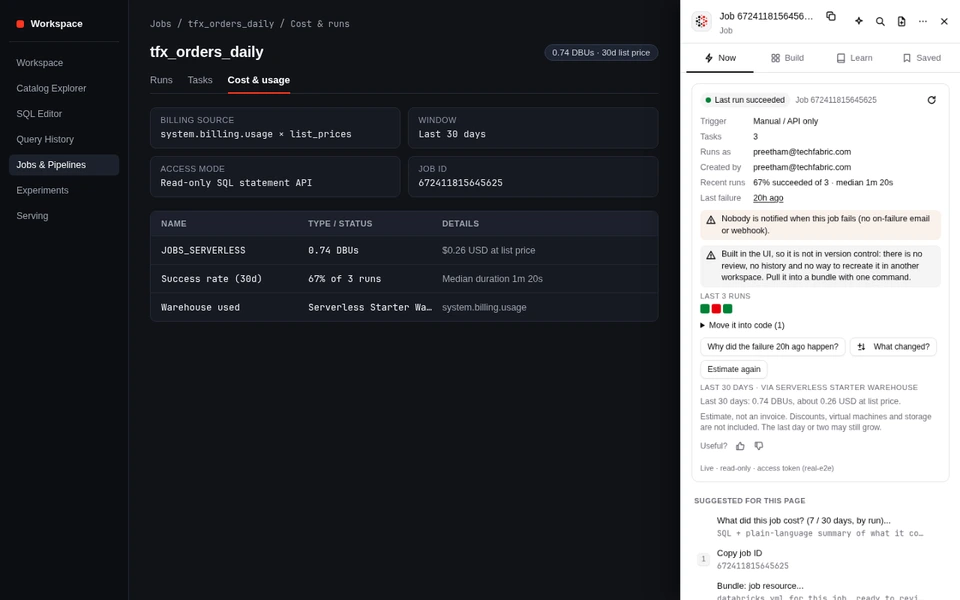The image size is (960, 600).
Task: Click the Job ID 672411815645625 card
Action: click(533, 177)
